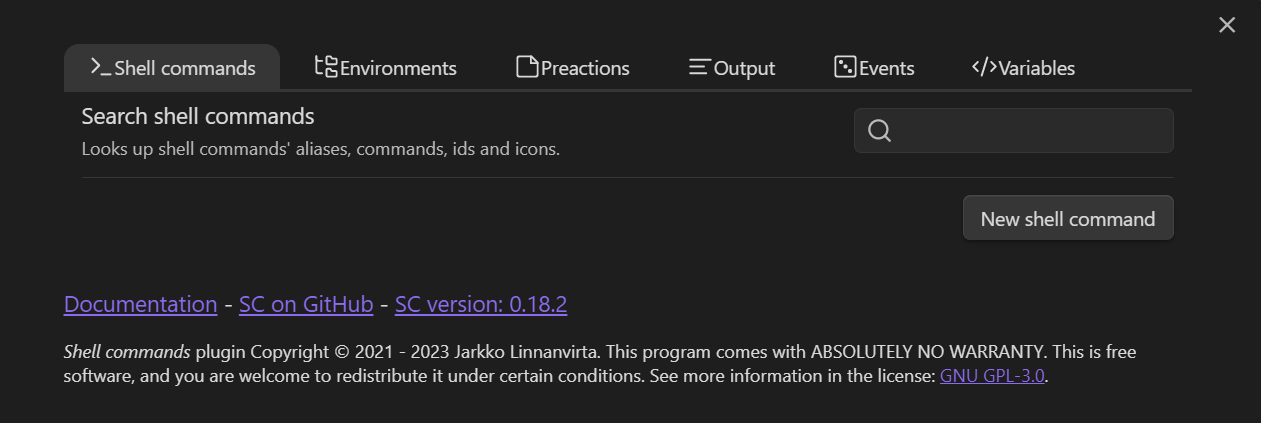This screenshot has width=1261, height=423.
Task: Click the text lines icon beside Output
Action: tap(700, 67)
